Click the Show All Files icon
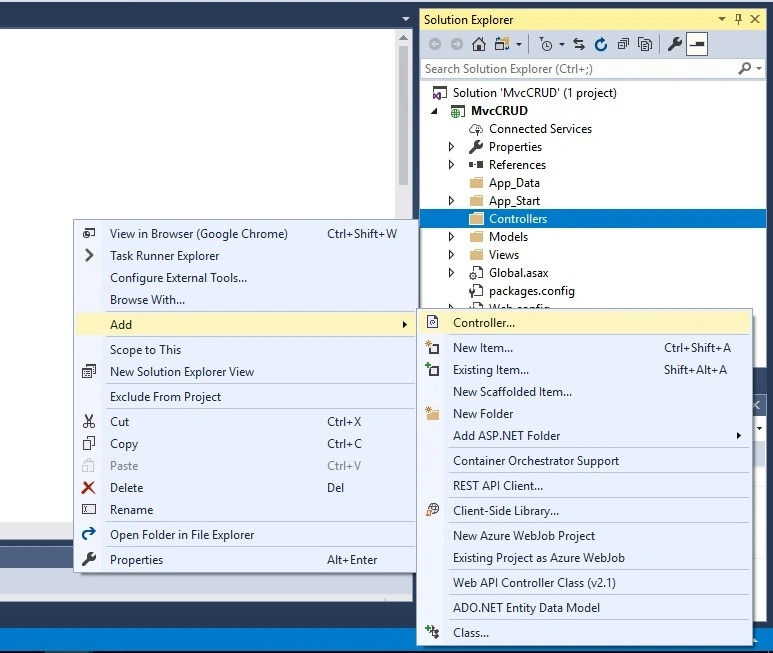Image resolution: width=773 pixels, height=653 pixels. (645, 44)
